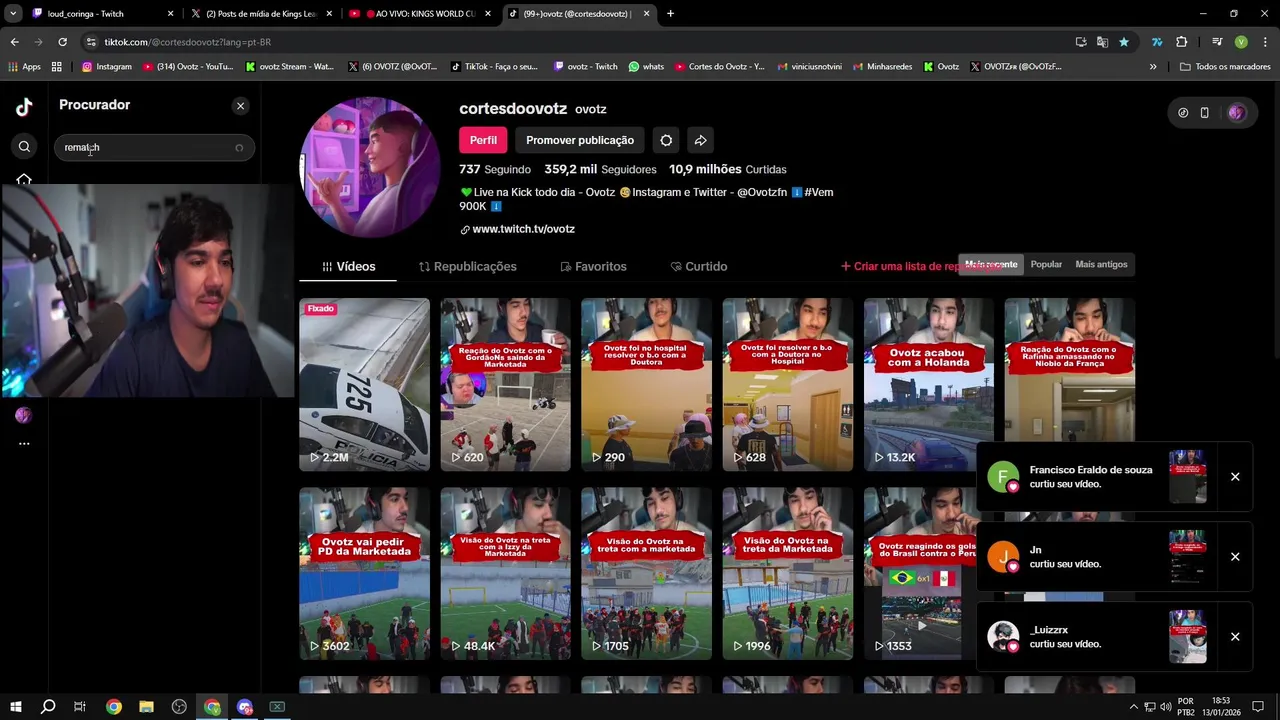
Task: Open a new browser tab
Action: click(670, 14)
